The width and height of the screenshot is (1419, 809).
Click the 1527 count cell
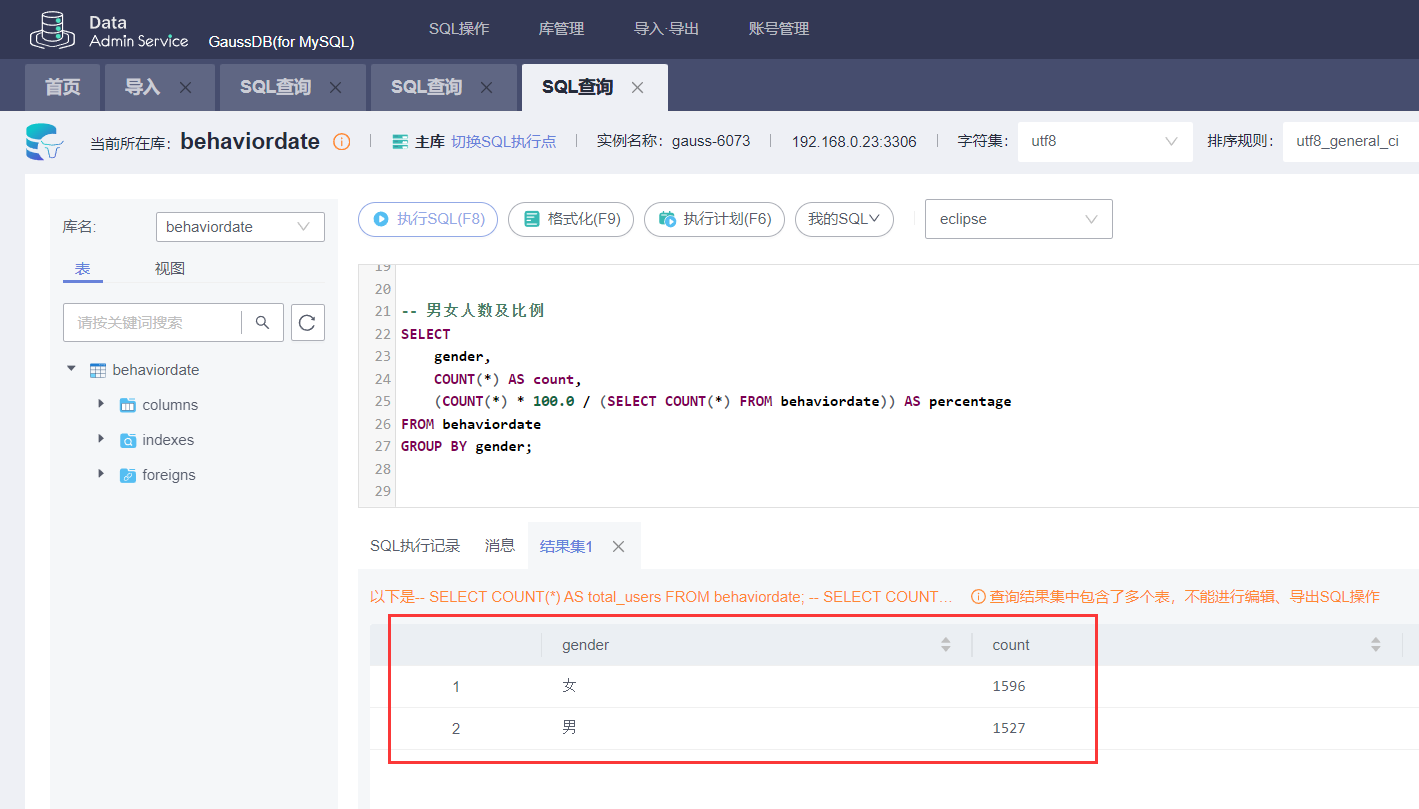1009,728
